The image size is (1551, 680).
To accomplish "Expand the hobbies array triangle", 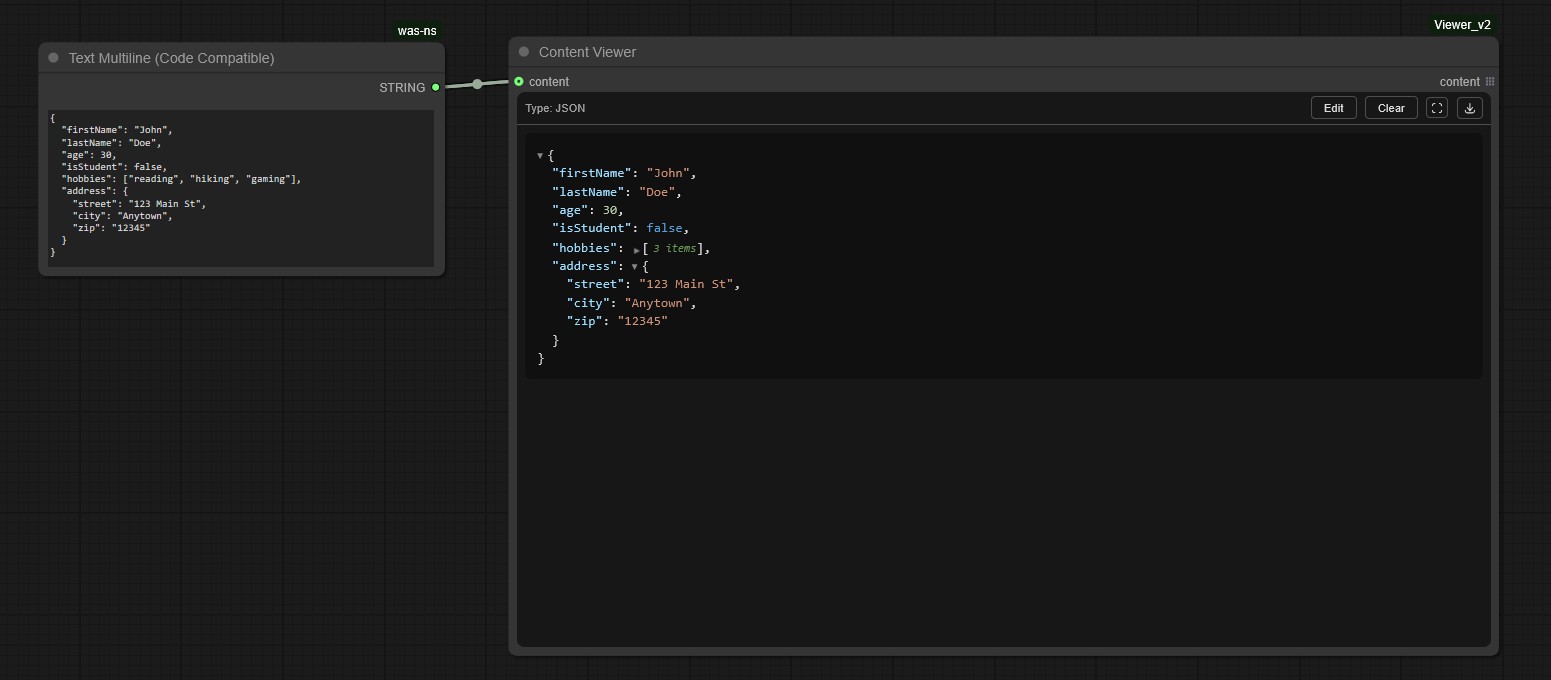I will pos(637,249).
